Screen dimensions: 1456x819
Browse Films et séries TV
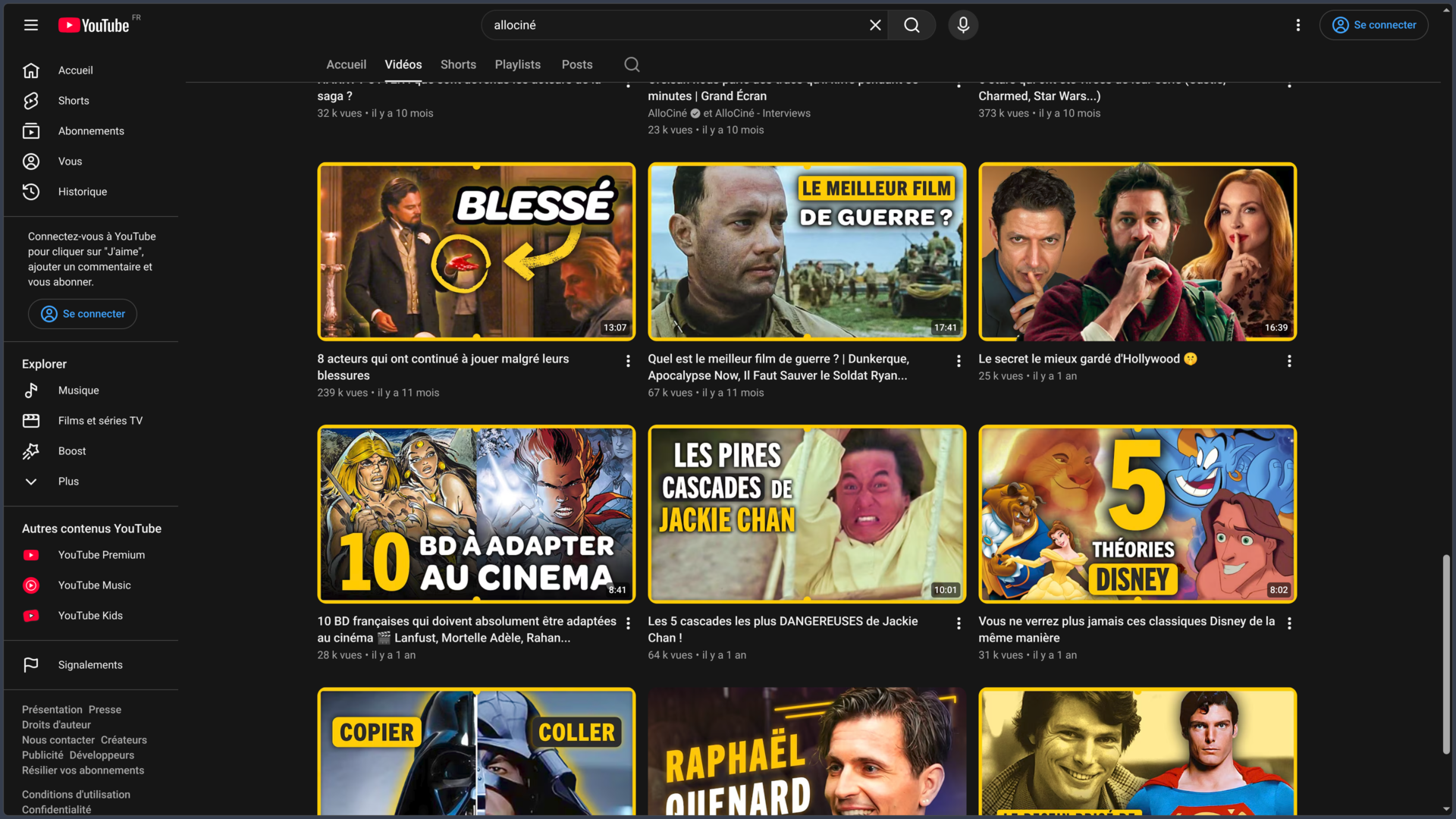click(x=91, y=421)
